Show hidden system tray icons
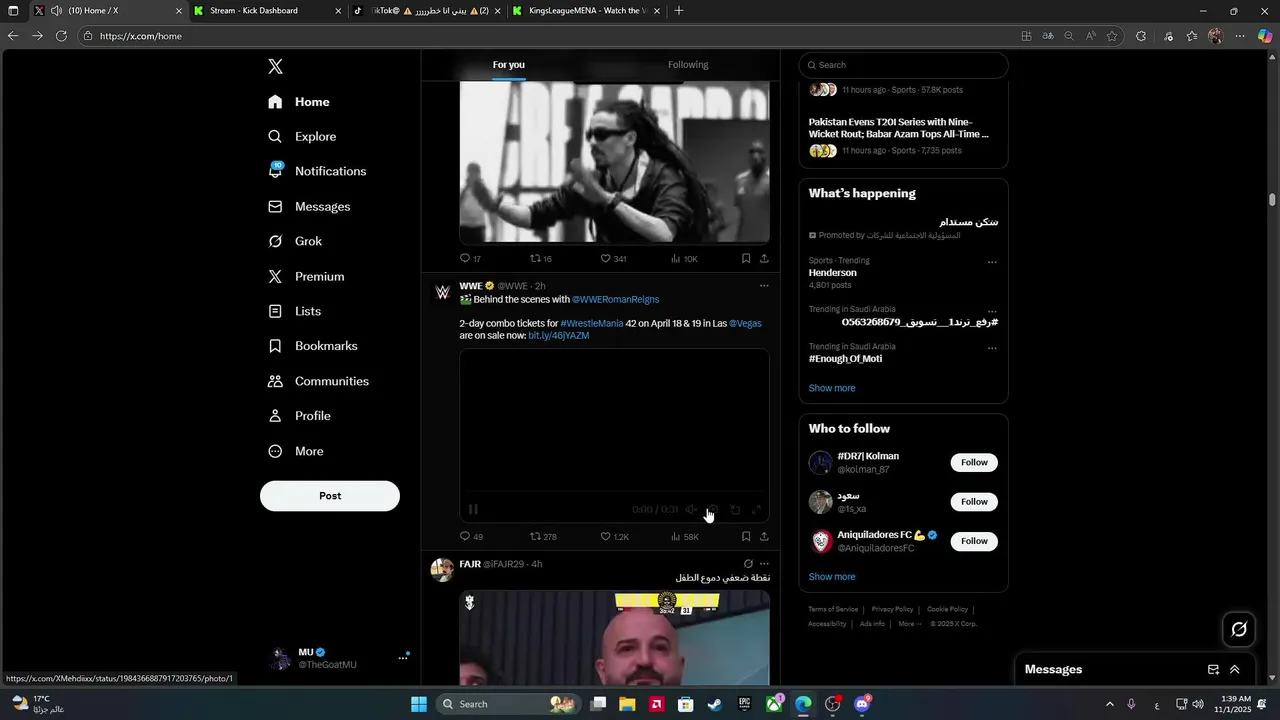 (x=1109, y=704)
